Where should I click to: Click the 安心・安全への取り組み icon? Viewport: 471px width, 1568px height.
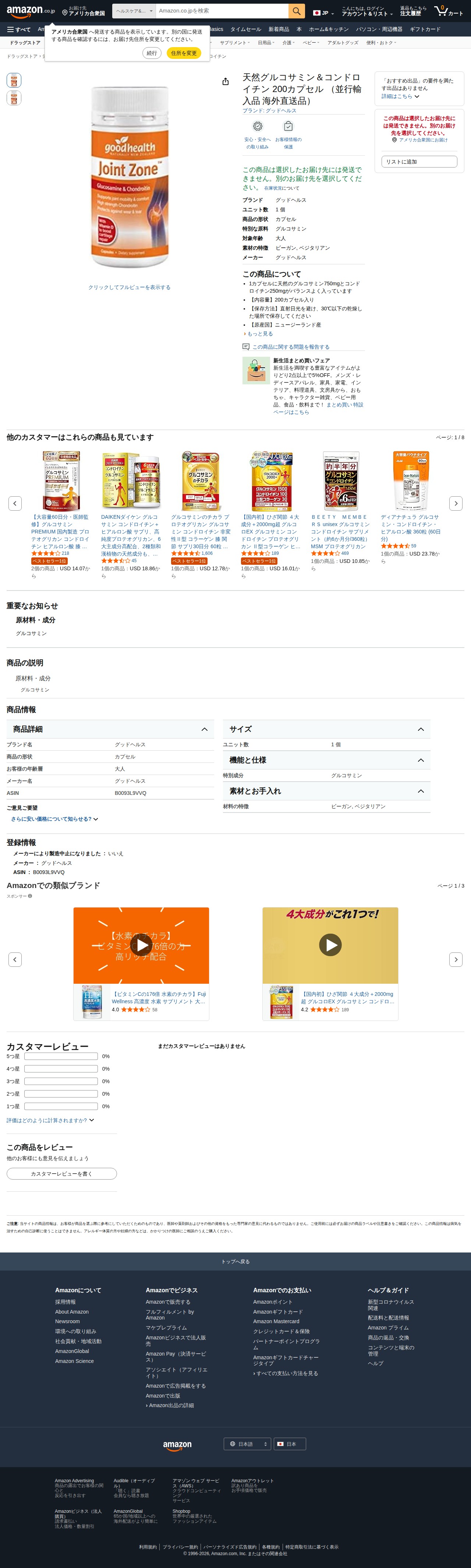[258, 127]
